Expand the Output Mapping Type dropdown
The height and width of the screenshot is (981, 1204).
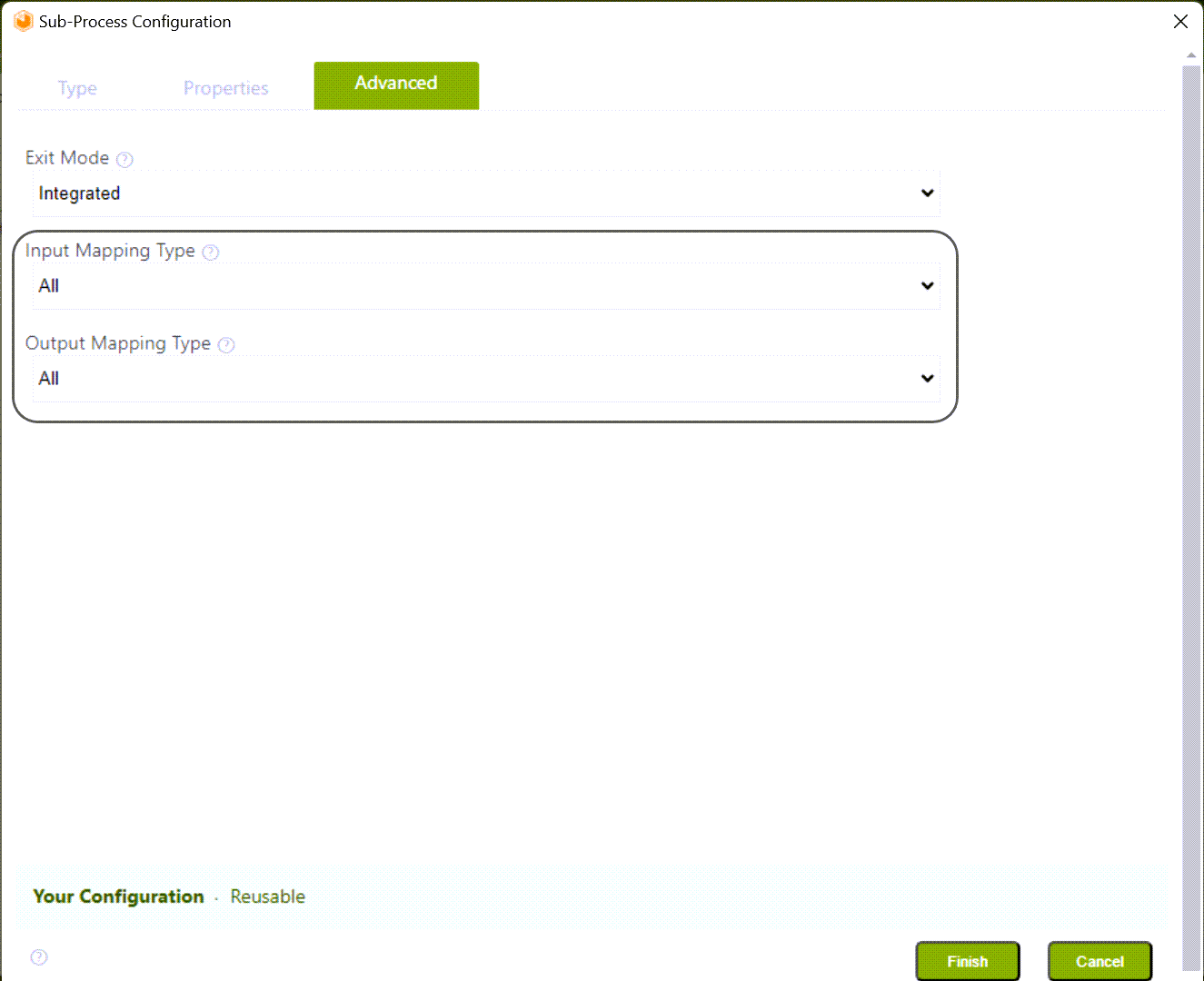pyautogui.click(x=486, y=379)
